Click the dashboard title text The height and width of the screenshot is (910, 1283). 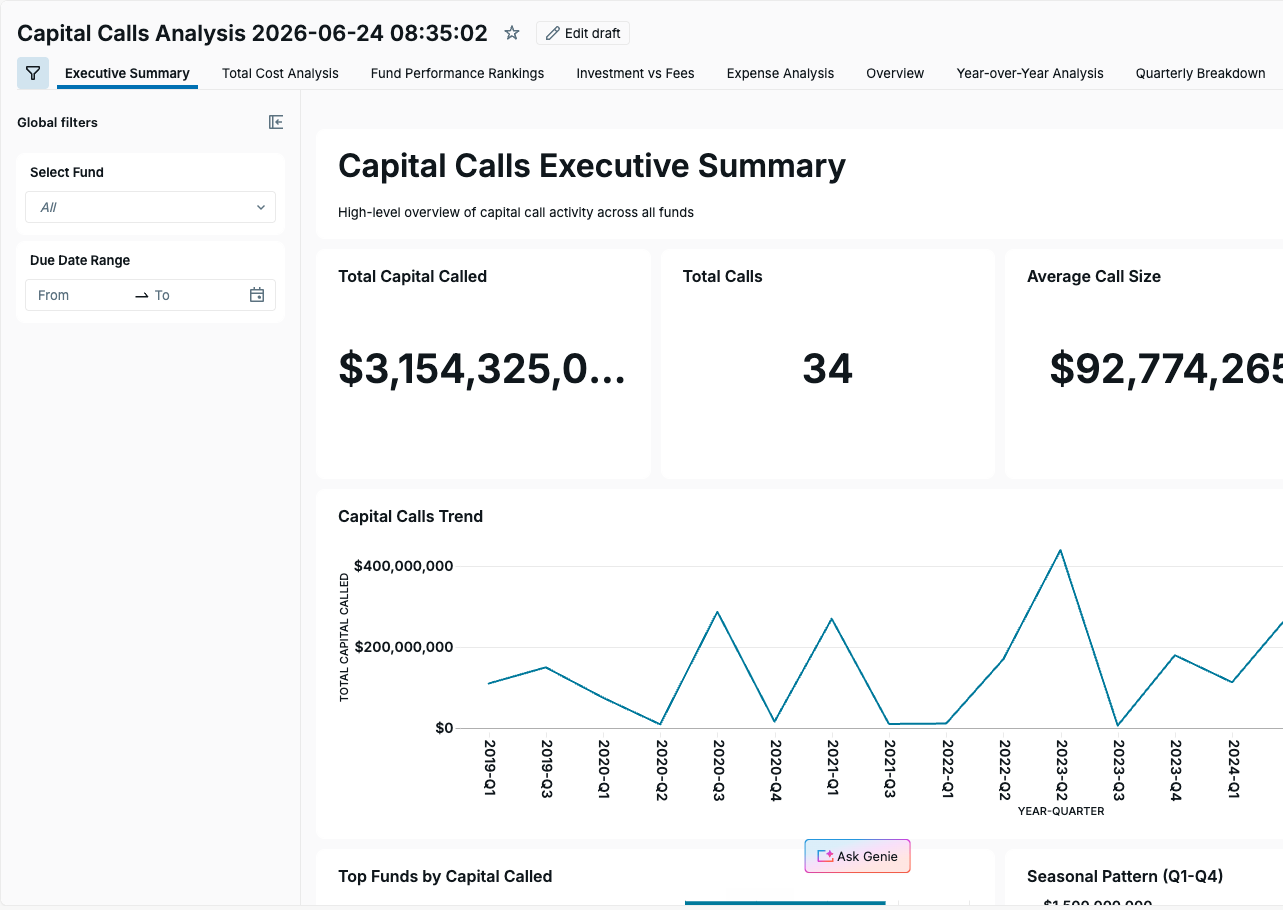click(x=252, y=33)
